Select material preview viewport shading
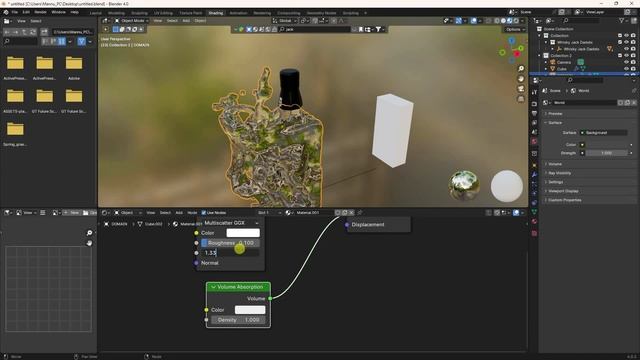Viewport: 640px width, 360px height. point(509,20)
